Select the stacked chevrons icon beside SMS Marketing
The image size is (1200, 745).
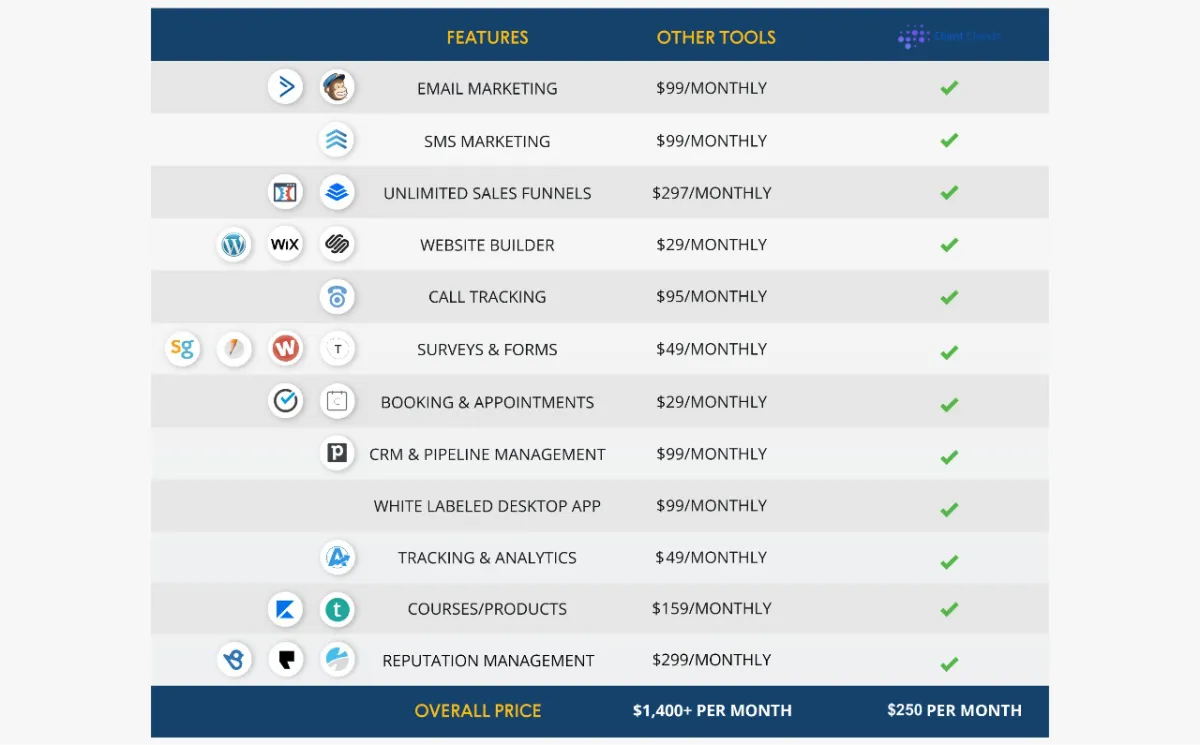338,141
